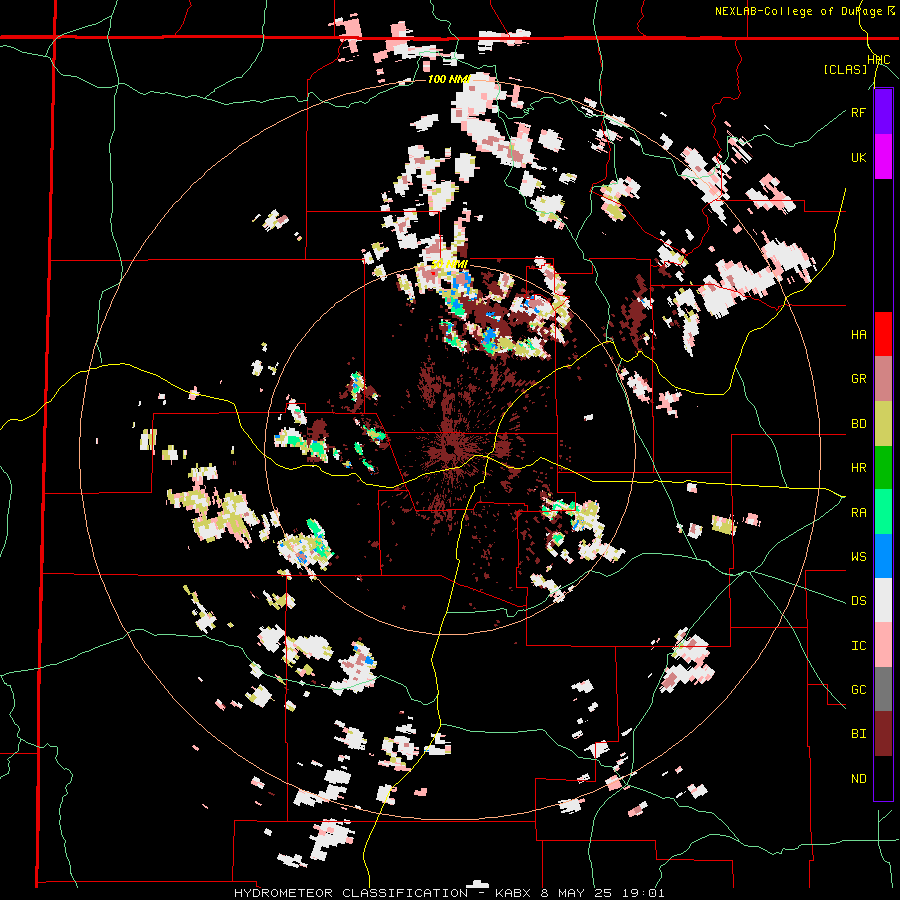Click the HA red legend swatch
This screenshot has width=900, height=900.
[883, 334]
